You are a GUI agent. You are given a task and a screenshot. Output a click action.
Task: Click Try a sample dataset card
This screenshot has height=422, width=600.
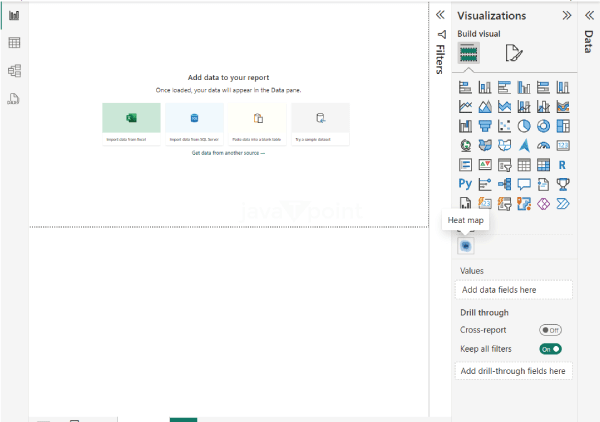(320, 124)
